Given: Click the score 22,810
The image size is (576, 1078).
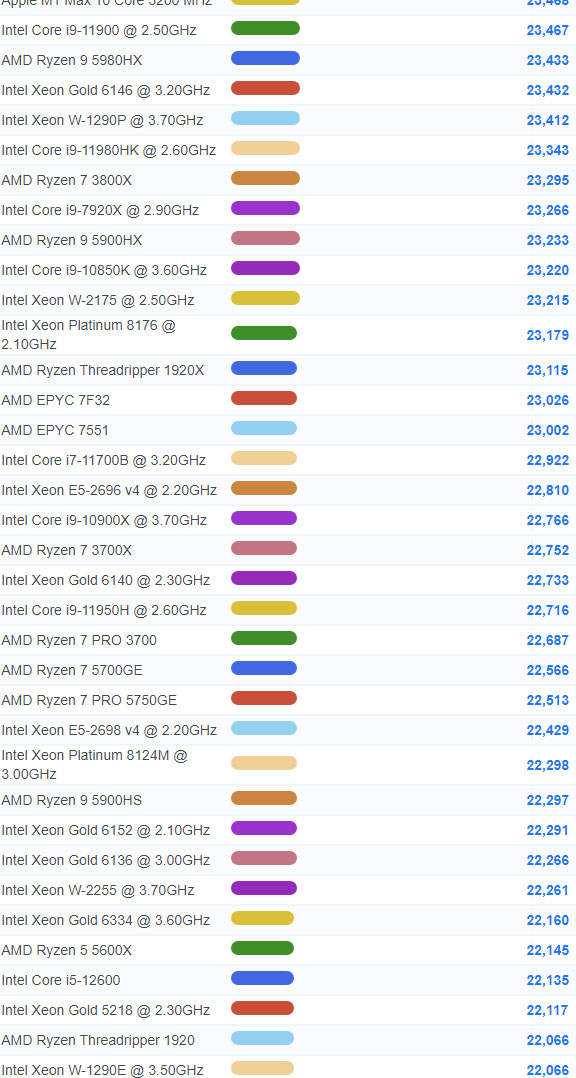Looking at the screenshot, I should 548,490.
